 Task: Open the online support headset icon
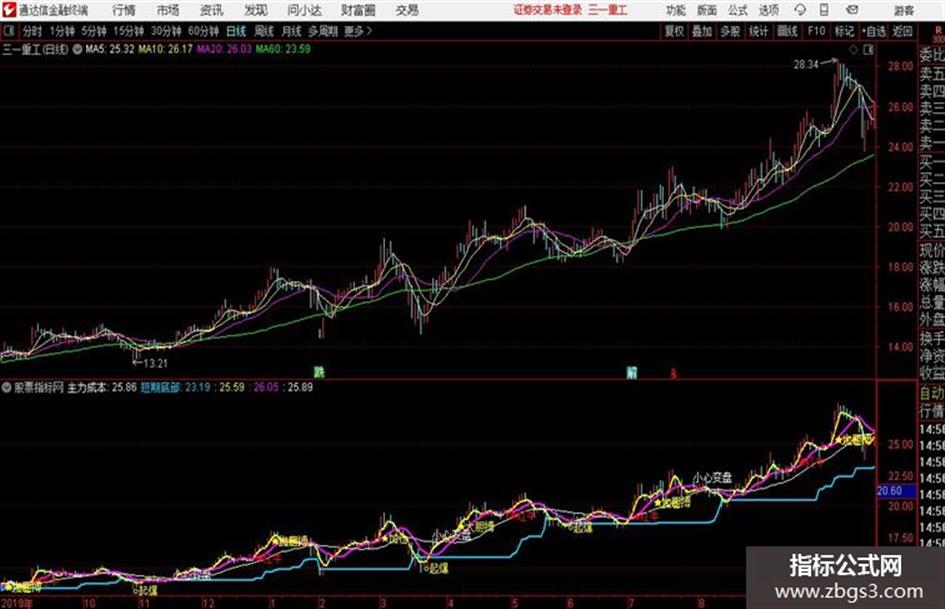pyautogui.click(x=800, y=10)
